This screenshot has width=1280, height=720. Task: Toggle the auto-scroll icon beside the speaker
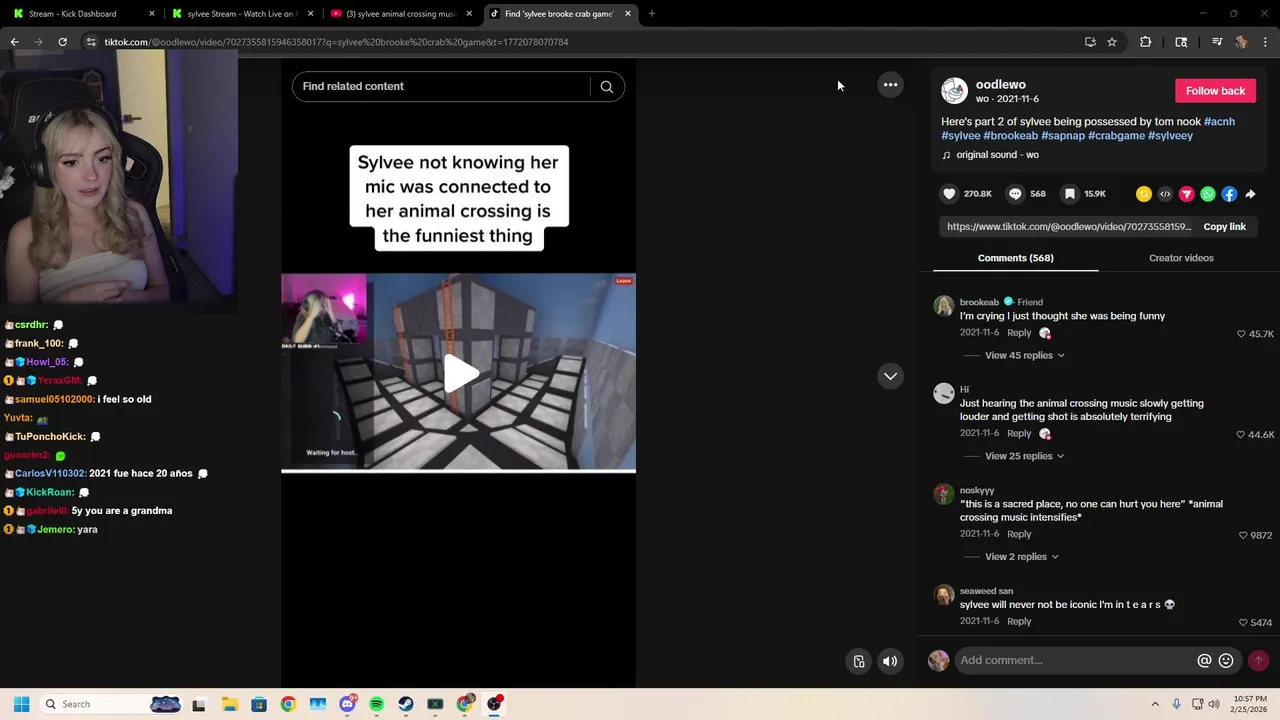coord(859,661)
